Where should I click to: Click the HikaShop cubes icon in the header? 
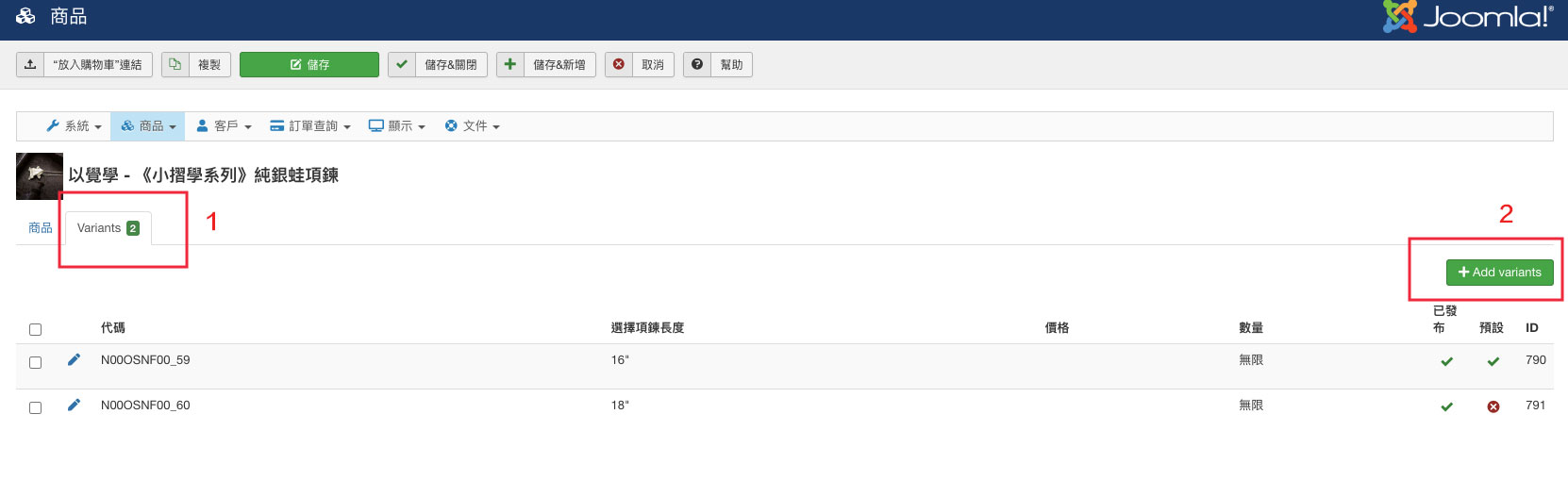tap(25, 16)
